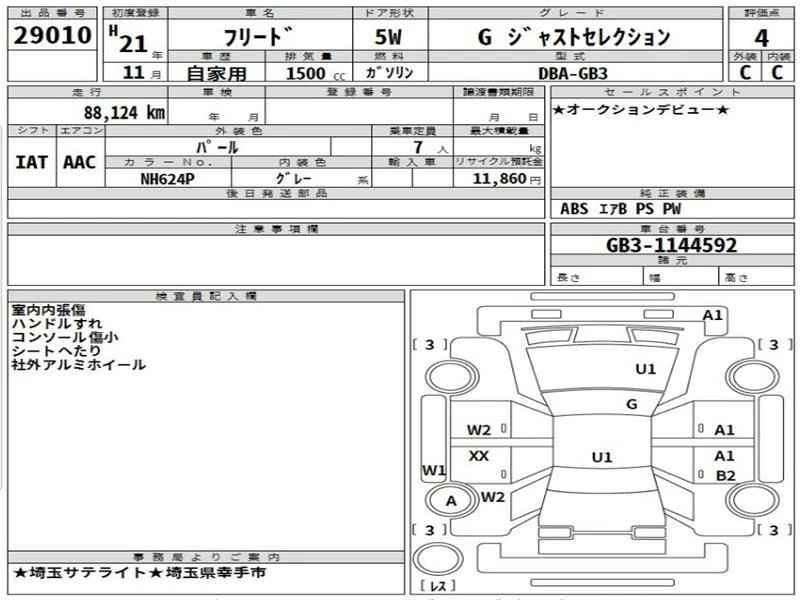This screenshot has width=800, height=600.
Task: Click the interior grade C under 内装
Action: (x=777, y=72)
